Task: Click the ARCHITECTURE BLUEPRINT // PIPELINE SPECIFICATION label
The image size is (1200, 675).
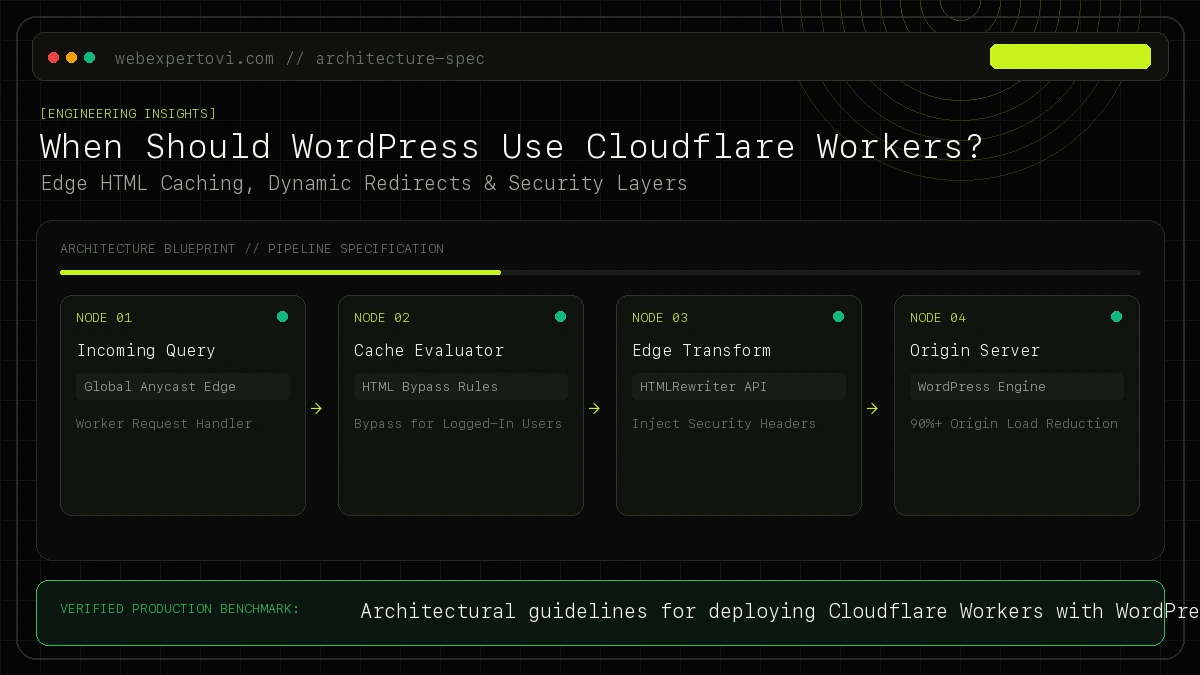Action: pyautogui.click(x=252, y=248)
